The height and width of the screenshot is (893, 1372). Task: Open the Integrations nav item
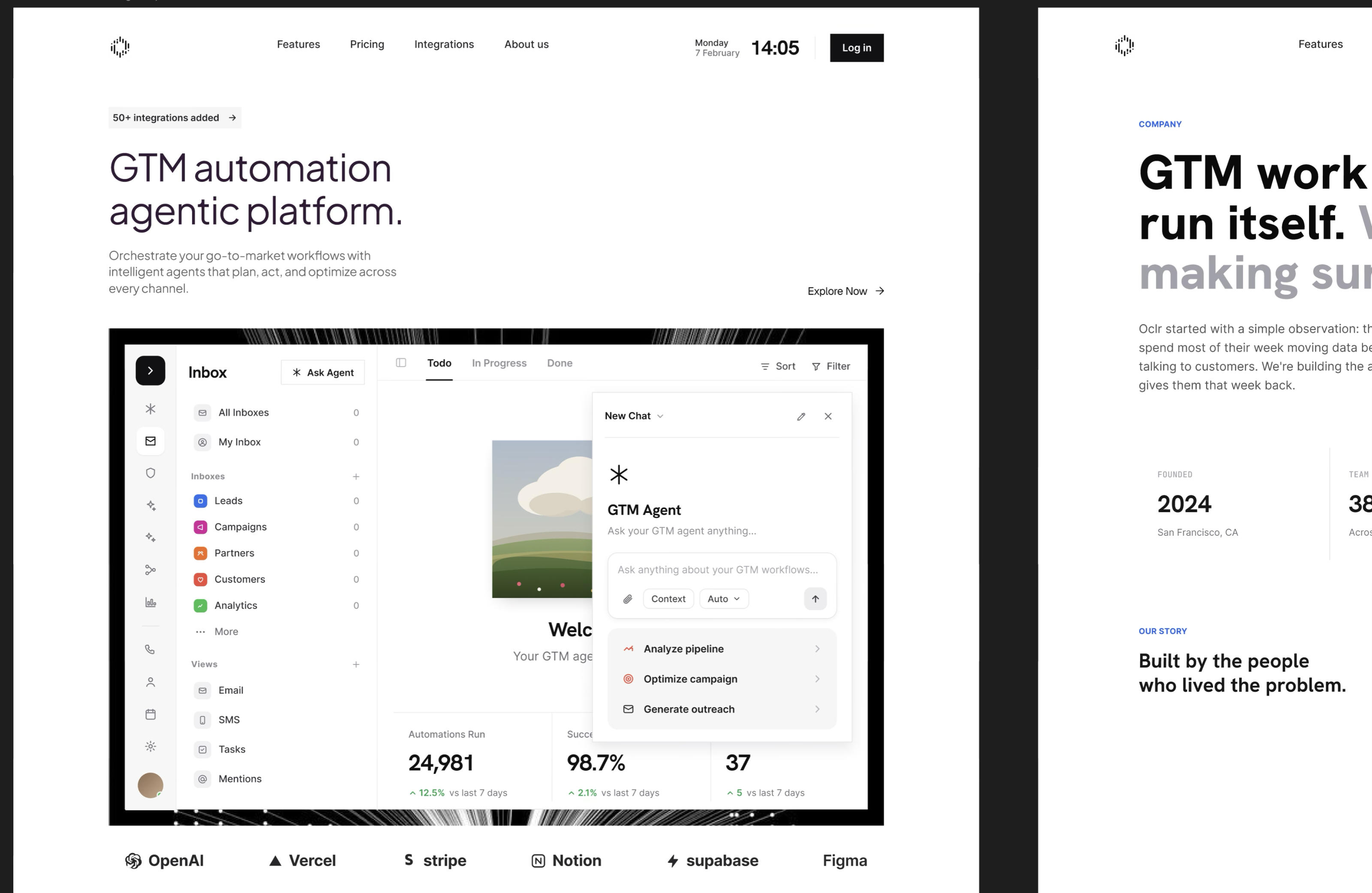tap(444, 45)
